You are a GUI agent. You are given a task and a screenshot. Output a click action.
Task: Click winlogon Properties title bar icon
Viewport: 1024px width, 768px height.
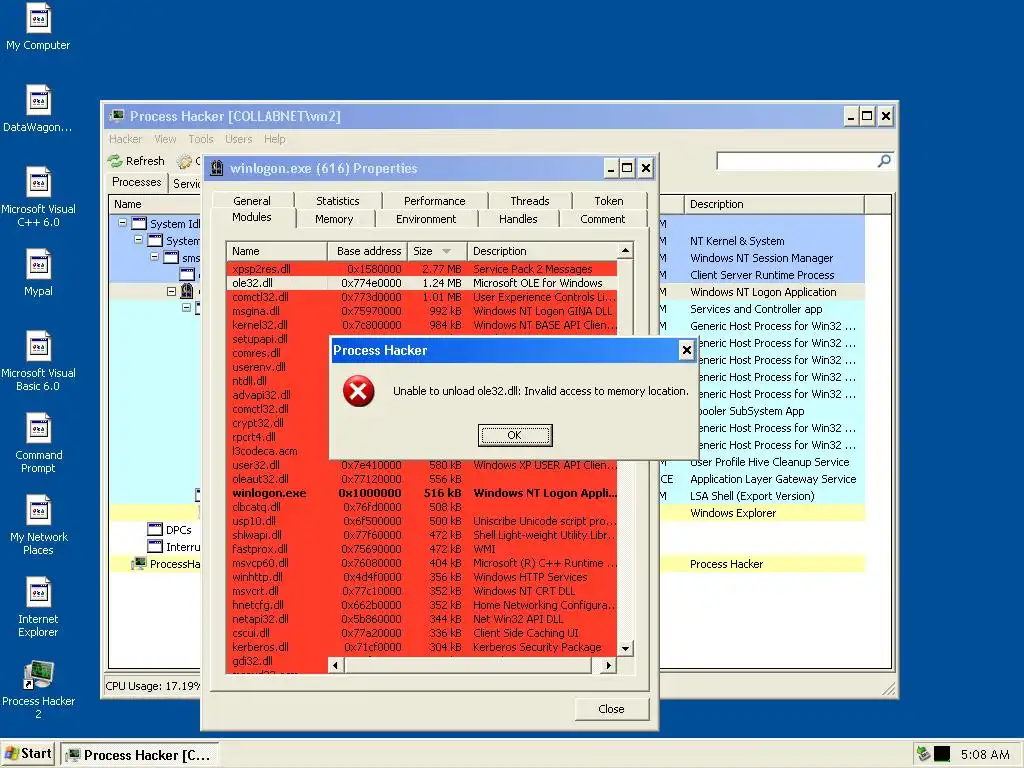(217, 168)
